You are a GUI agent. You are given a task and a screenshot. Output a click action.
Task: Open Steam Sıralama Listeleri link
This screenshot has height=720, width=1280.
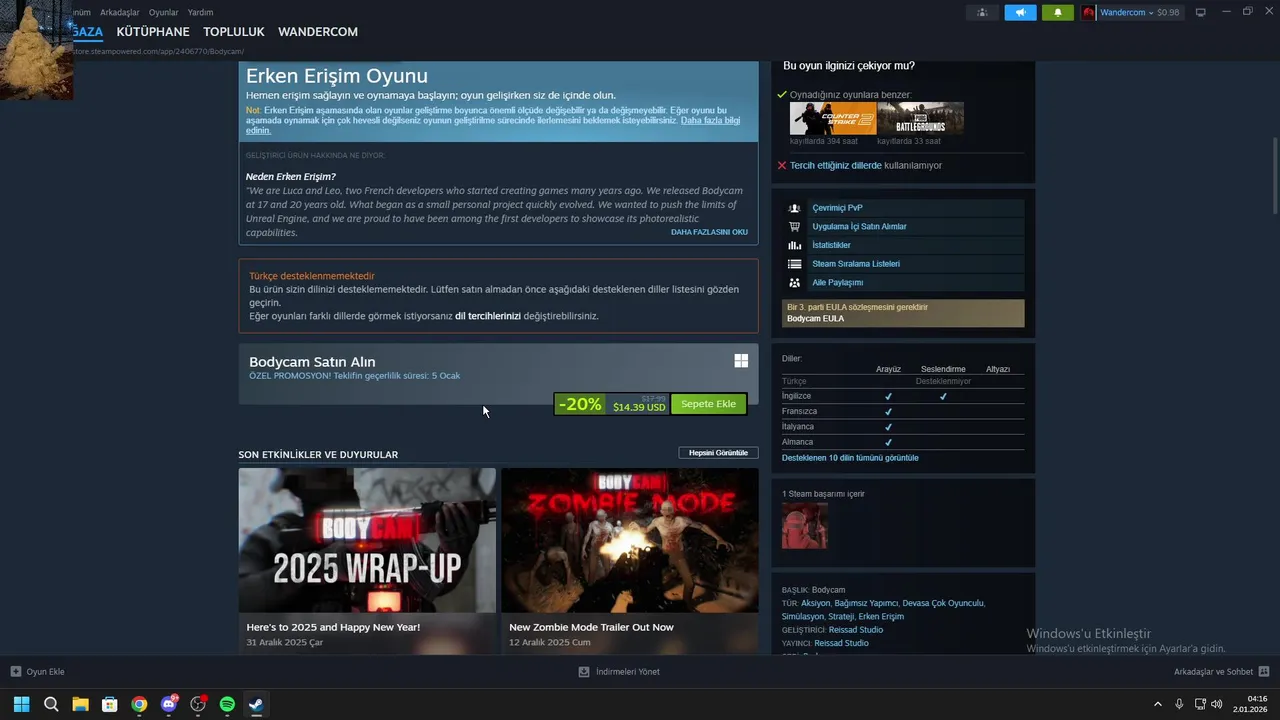856,264
